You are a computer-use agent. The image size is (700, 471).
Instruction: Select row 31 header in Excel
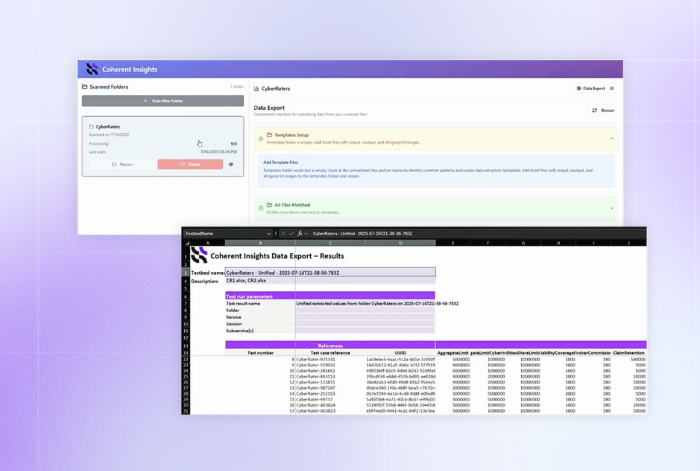pos(186,411)
